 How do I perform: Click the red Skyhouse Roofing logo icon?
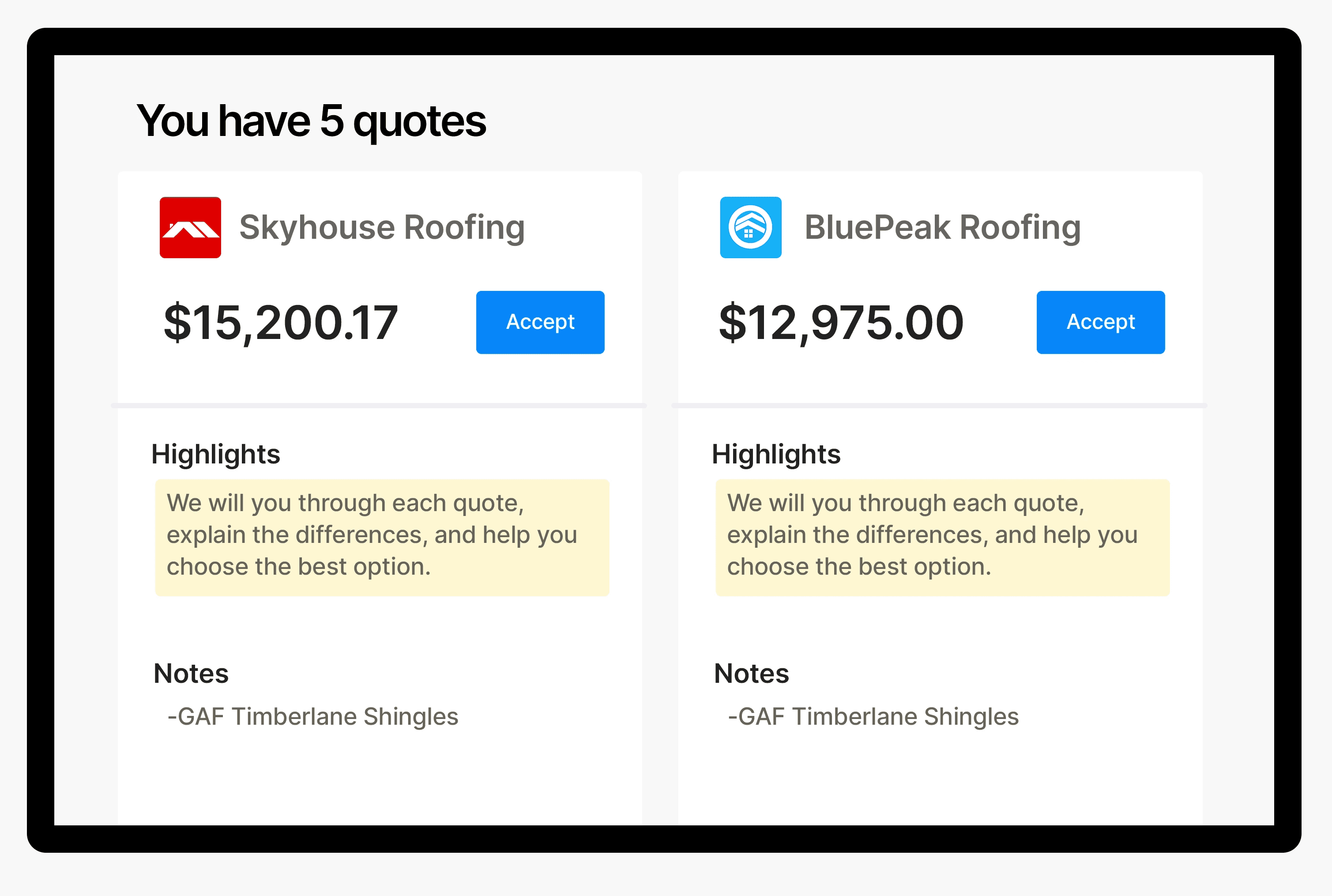(190, 227)
